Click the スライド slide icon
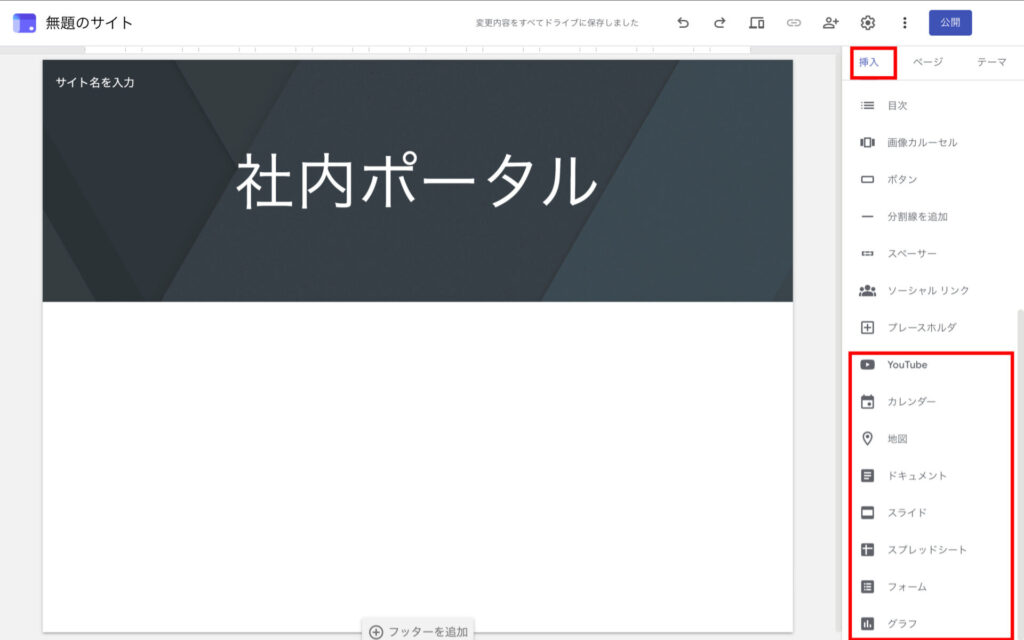 point(867,513)
